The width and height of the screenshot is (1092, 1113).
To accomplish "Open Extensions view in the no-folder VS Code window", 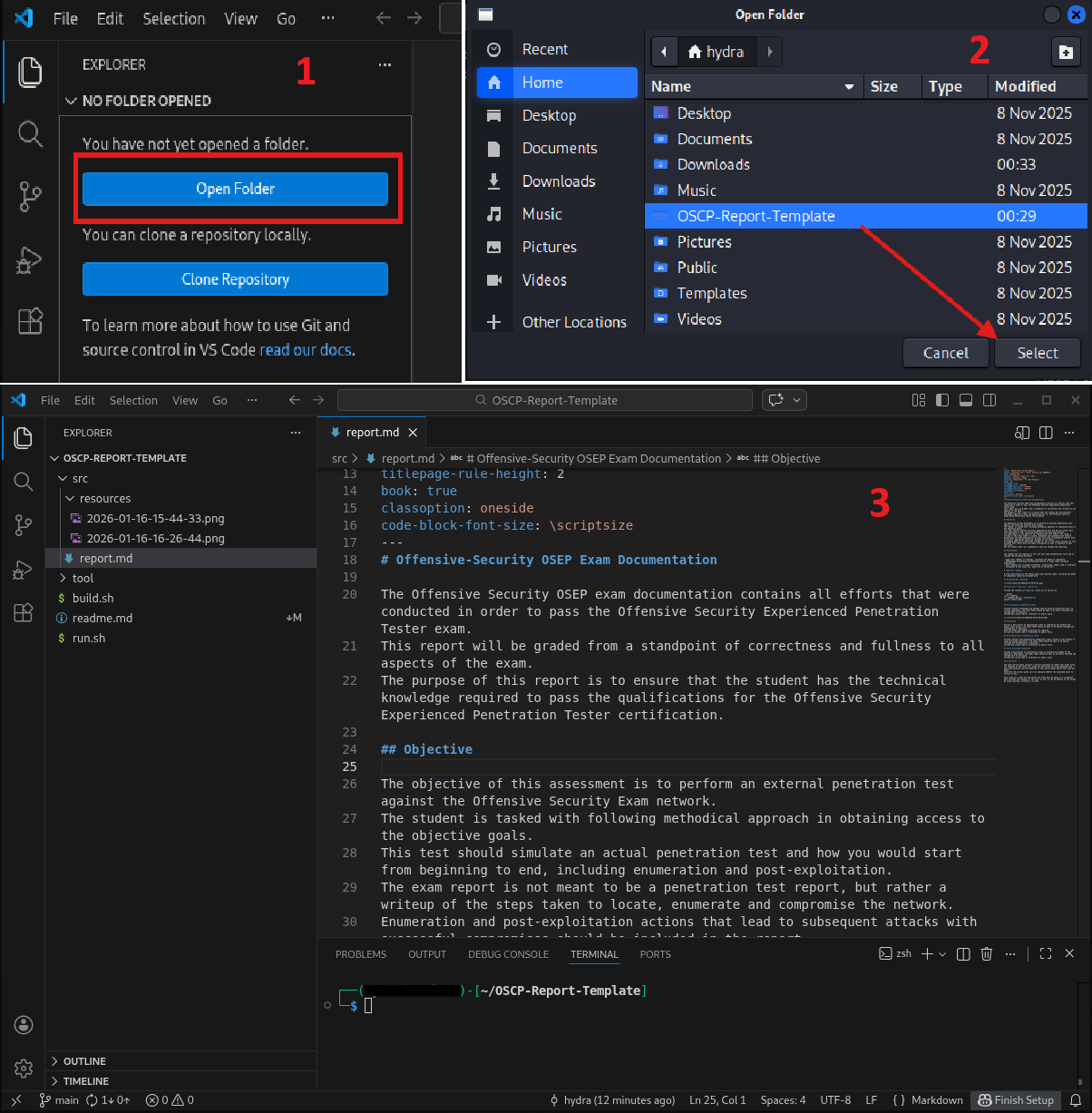I will [x=30, y=321].
